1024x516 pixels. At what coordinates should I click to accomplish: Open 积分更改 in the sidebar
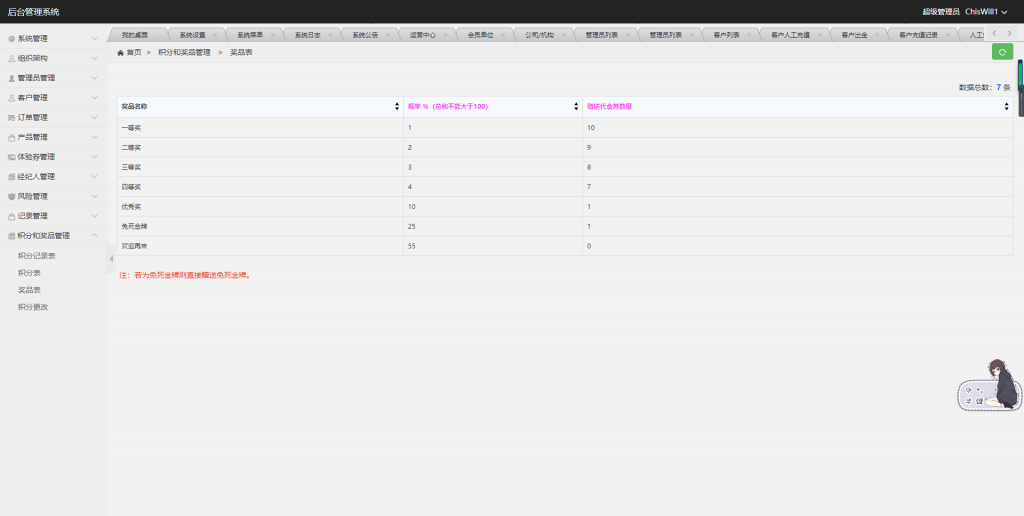click(x=32, y=307)
